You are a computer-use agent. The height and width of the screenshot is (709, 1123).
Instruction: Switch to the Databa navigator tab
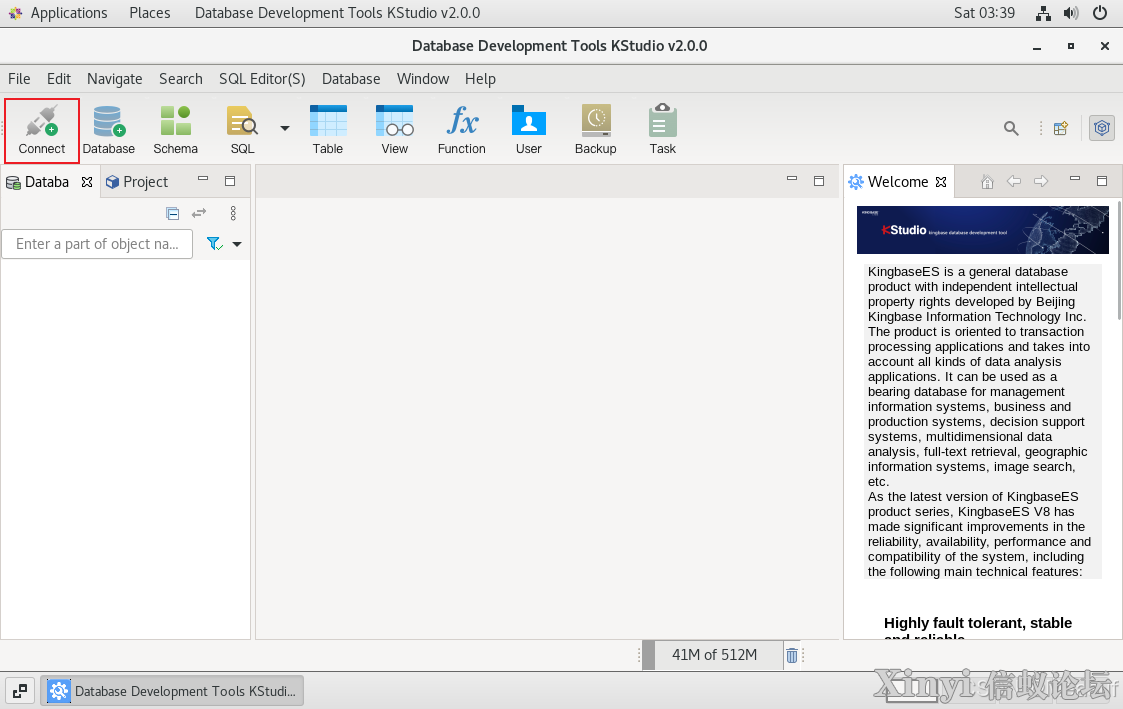pos(39,182)
